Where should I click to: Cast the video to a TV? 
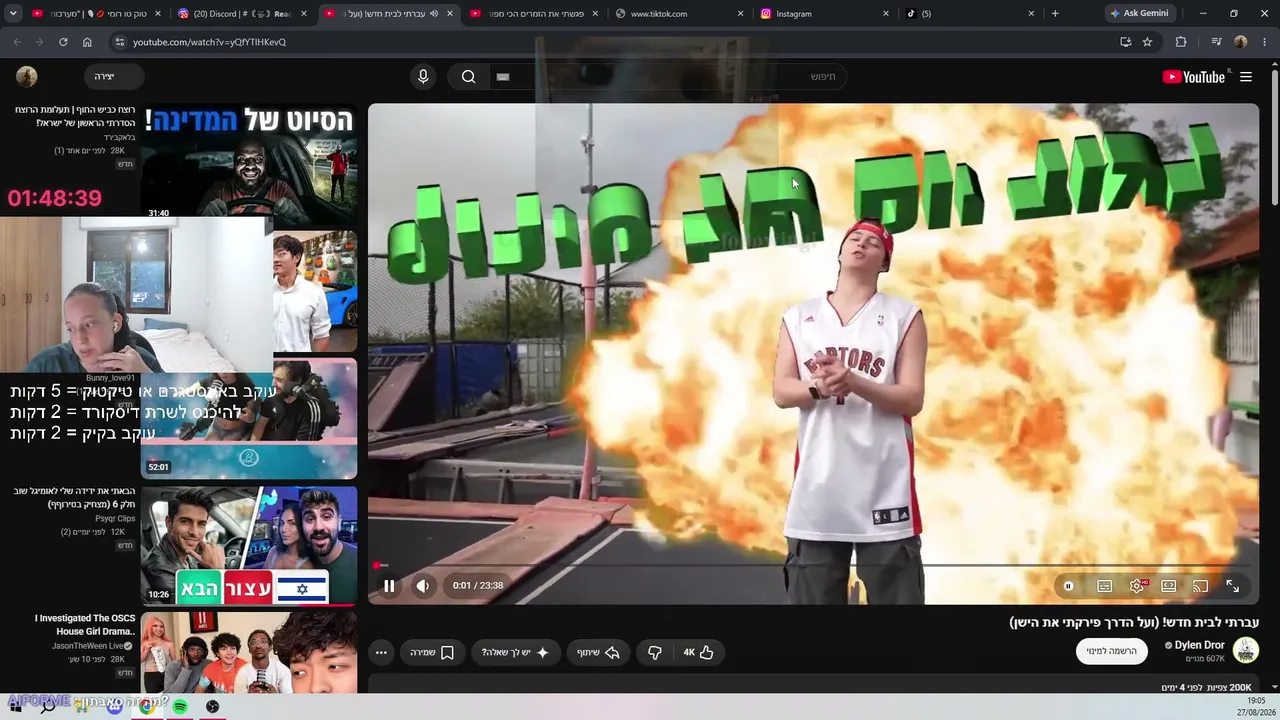coord(1200,586)
